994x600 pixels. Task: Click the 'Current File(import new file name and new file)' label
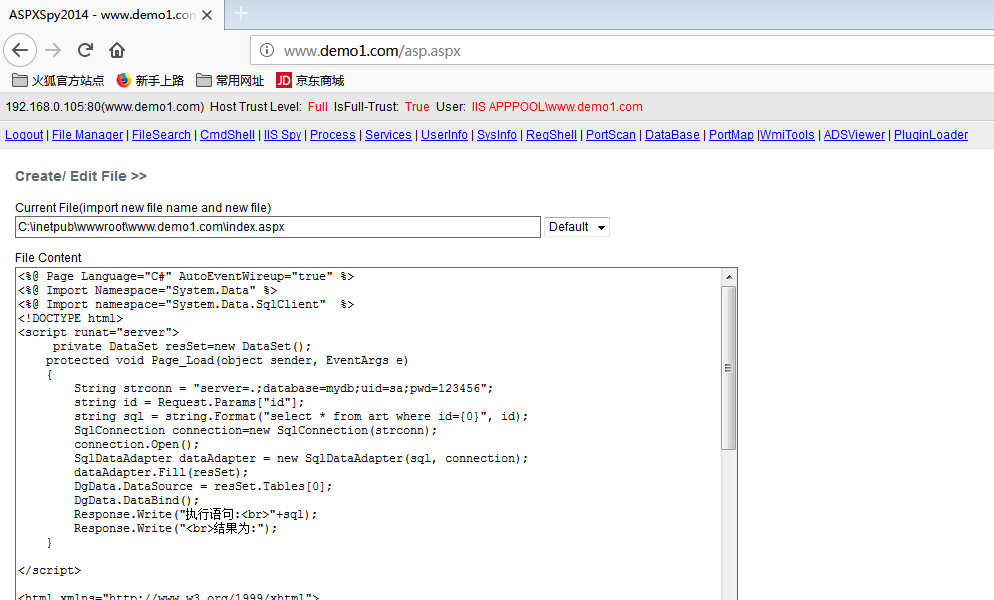143,207
